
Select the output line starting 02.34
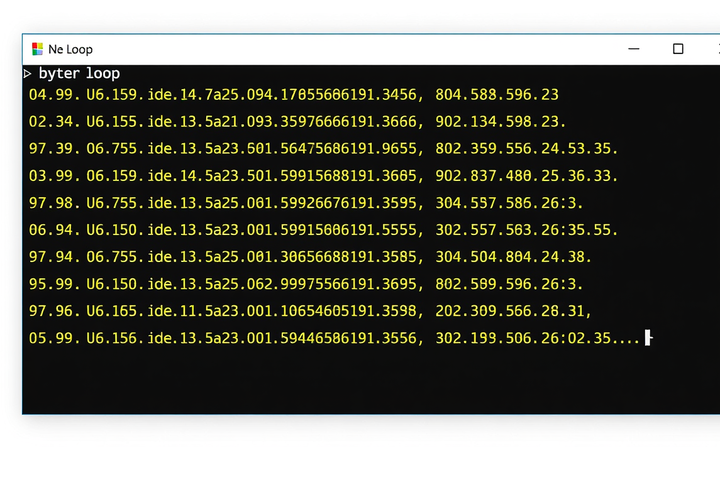tap(297, 122)
